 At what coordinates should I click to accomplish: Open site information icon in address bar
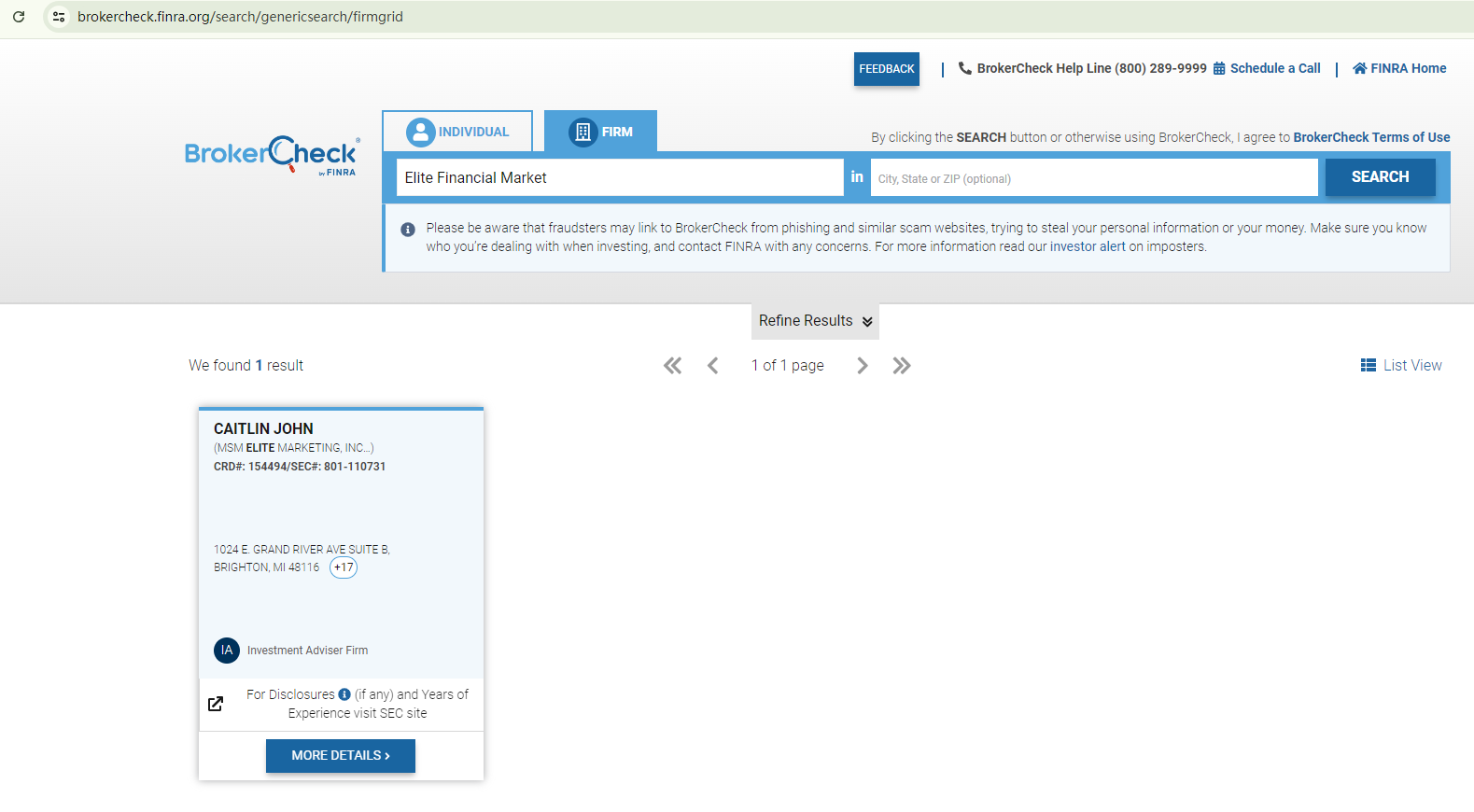tap(59, 17)
